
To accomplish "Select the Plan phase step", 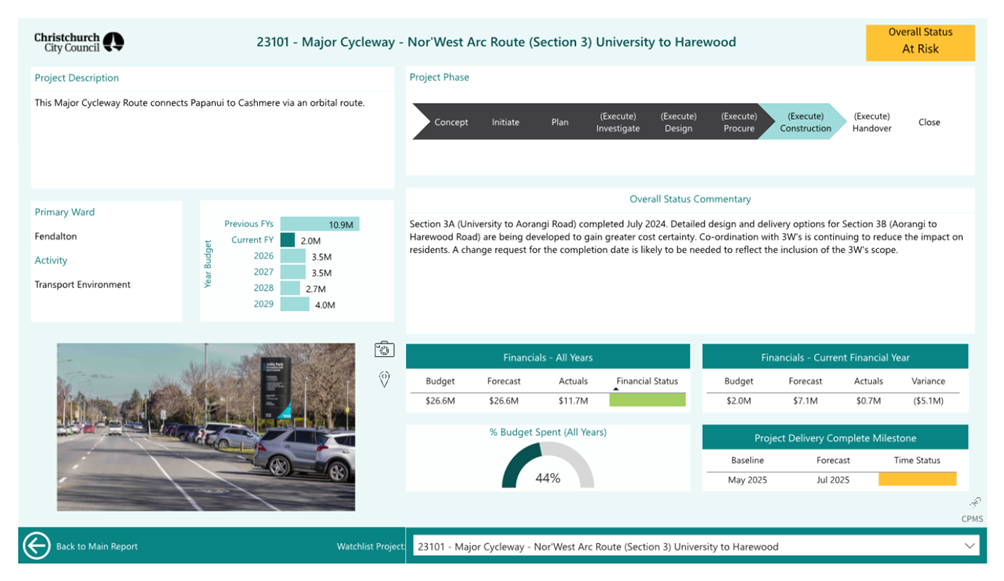I will [560, 122].
